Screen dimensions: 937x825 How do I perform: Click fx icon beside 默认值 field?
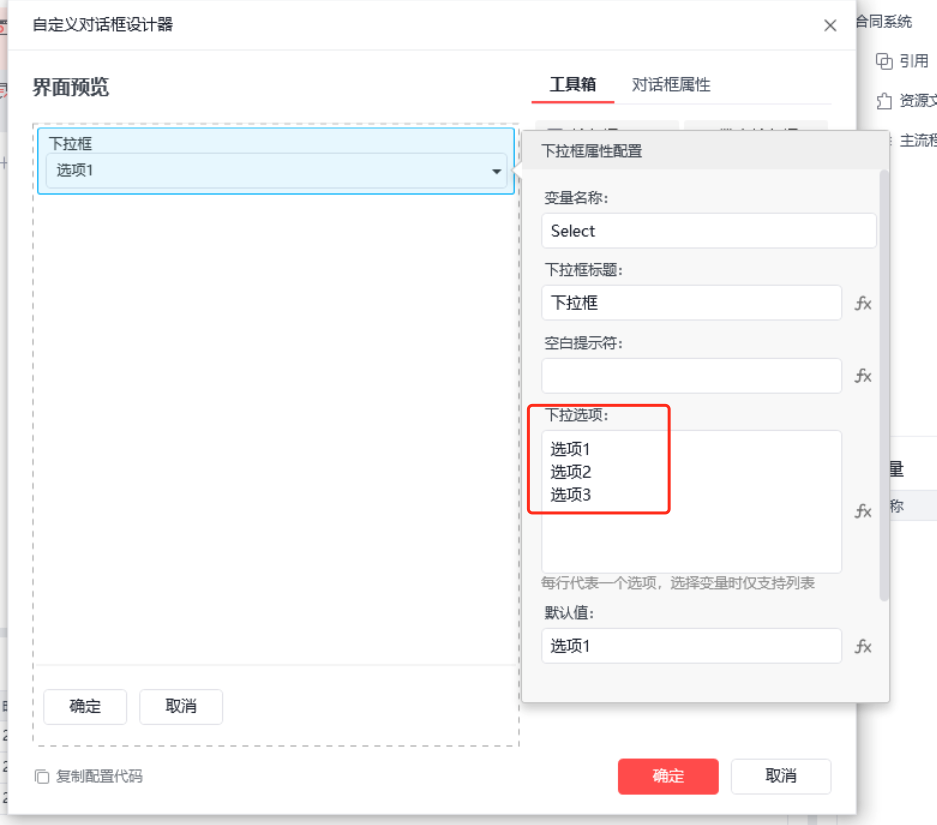863,646
